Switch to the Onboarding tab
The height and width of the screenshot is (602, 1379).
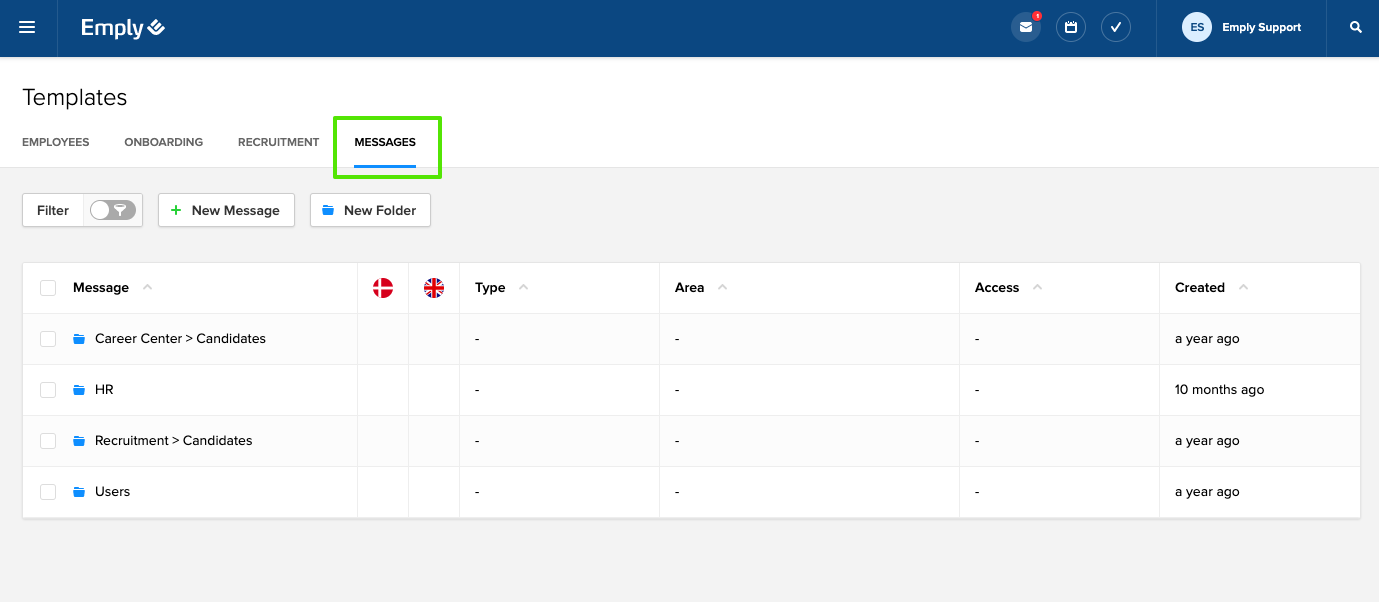pyautogui.click(x=163, y=142)
